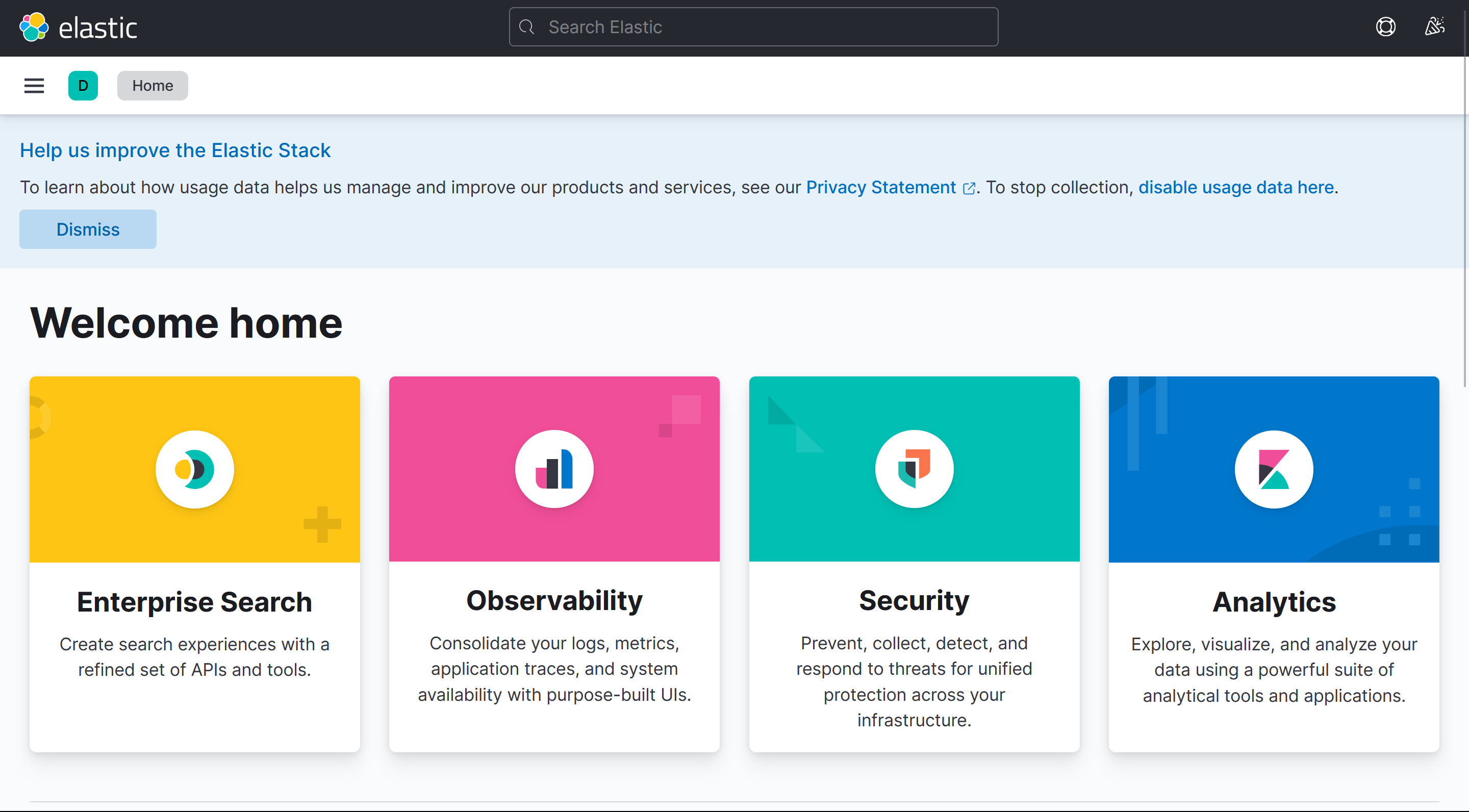
Task: Click the Security shield logo icon
Action: point(914,469)
